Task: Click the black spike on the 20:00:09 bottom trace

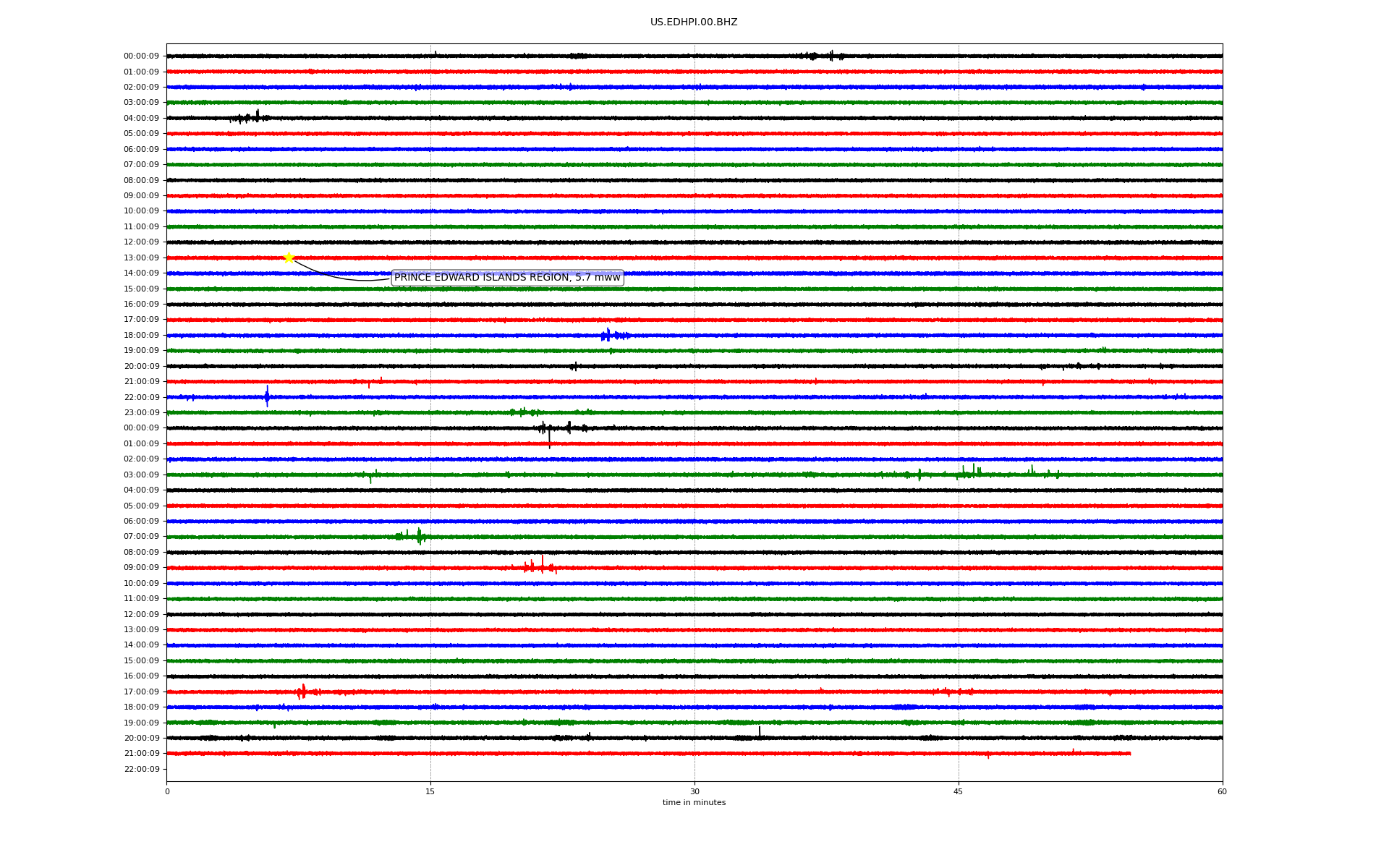Action: coord(759,733)
